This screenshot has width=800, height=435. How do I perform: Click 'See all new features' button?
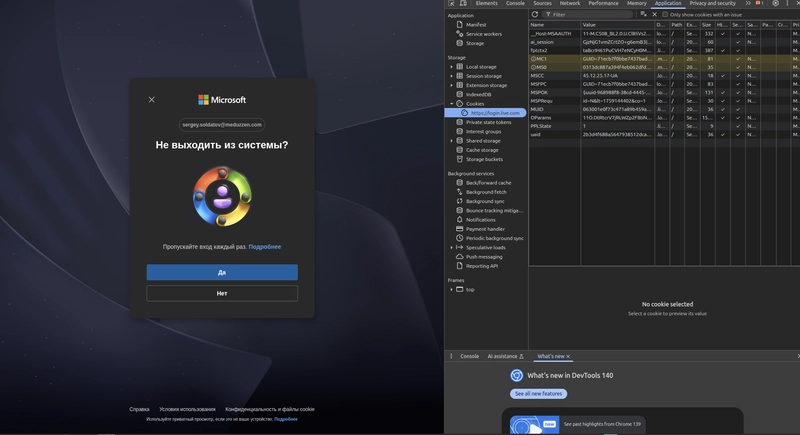(x=538, y=394)
